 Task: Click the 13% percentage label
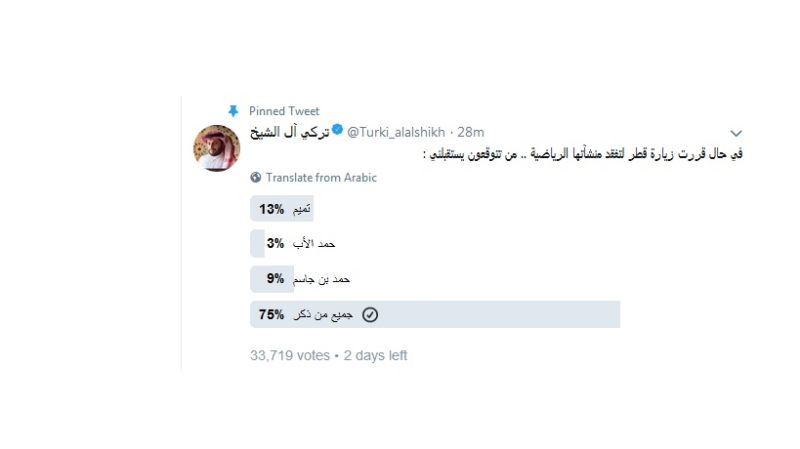[x=271, y=209]
